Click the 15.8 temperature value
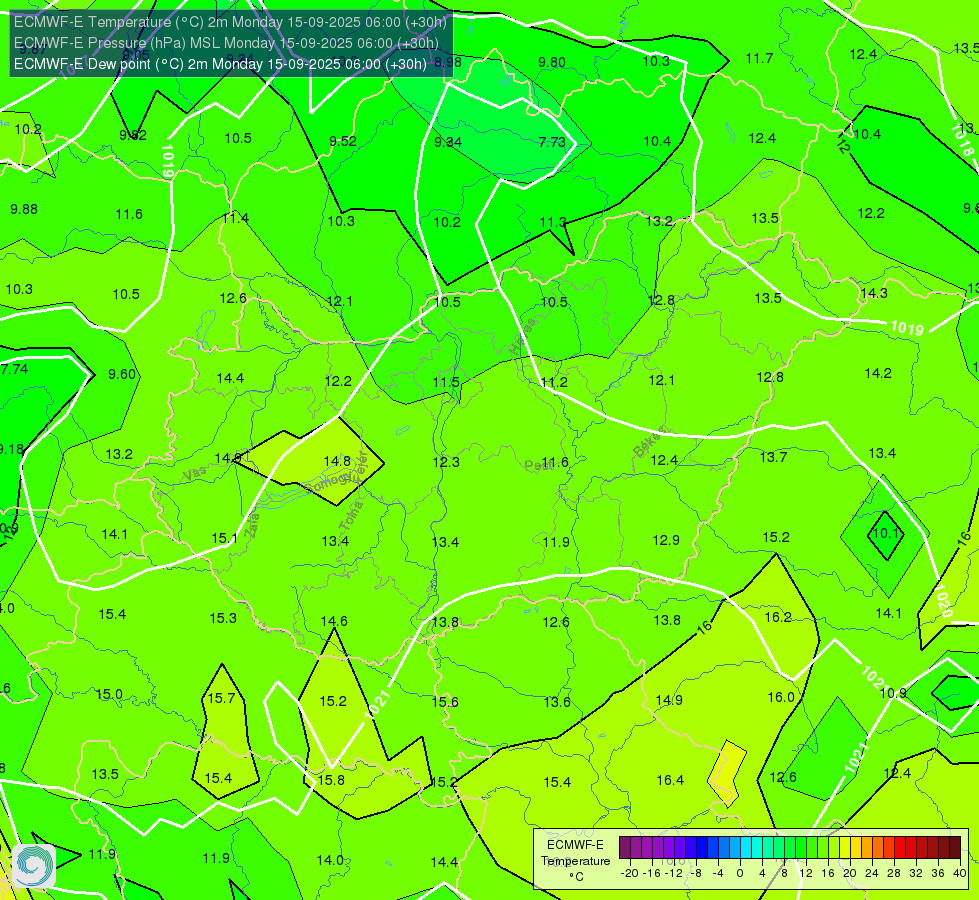979x900 pixels. tap(331, 780)
